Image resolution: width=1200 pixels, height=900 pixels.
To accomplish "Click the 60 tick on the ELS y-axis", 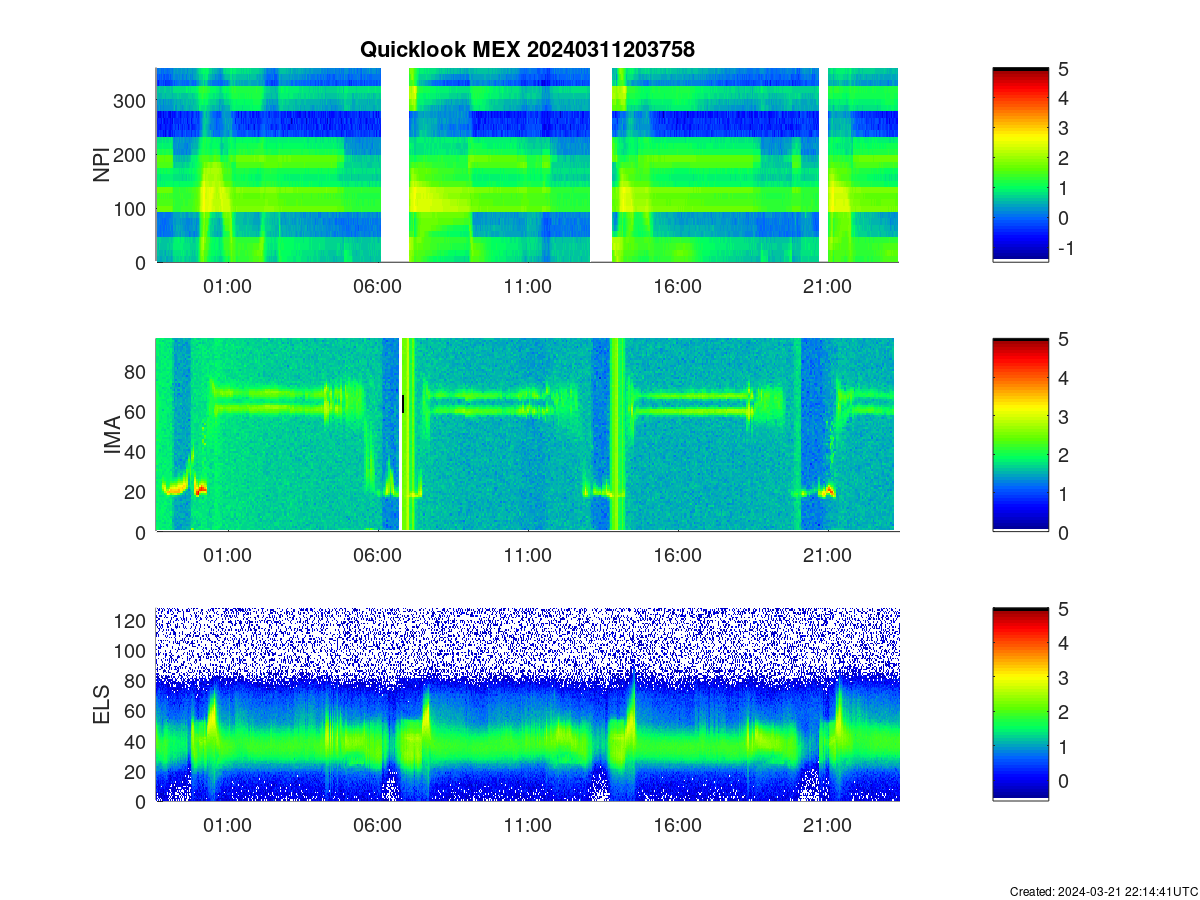I will [x=137, y=711].
